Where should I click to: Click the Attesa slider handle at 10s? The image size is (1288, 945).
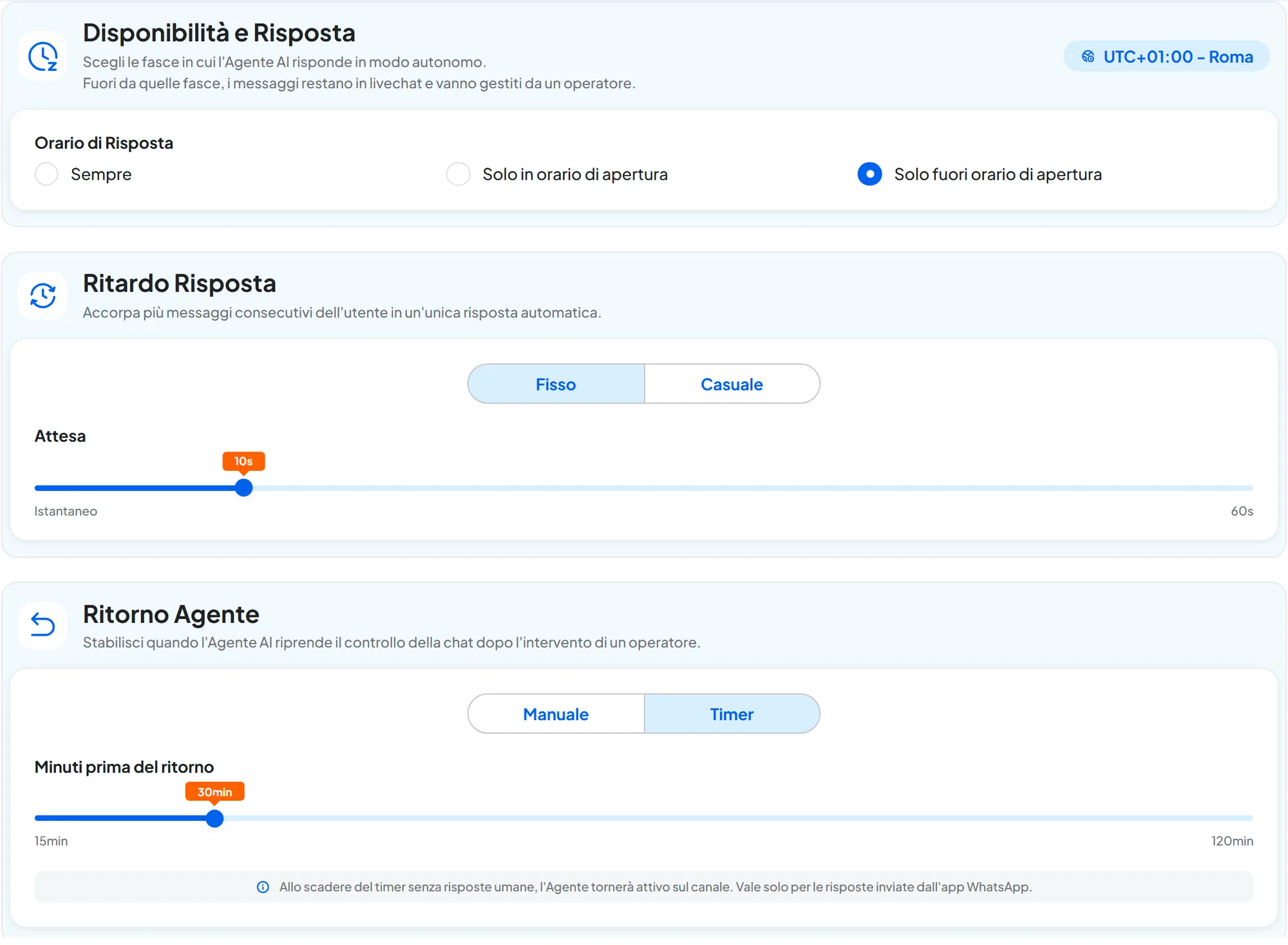click(x=243, y=488)
